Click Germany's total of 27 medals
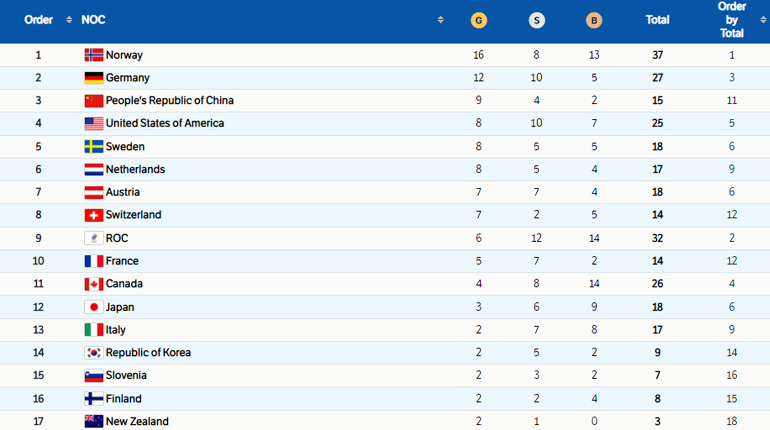The width and height of the screenshot is (770, 430). point(658,78)
